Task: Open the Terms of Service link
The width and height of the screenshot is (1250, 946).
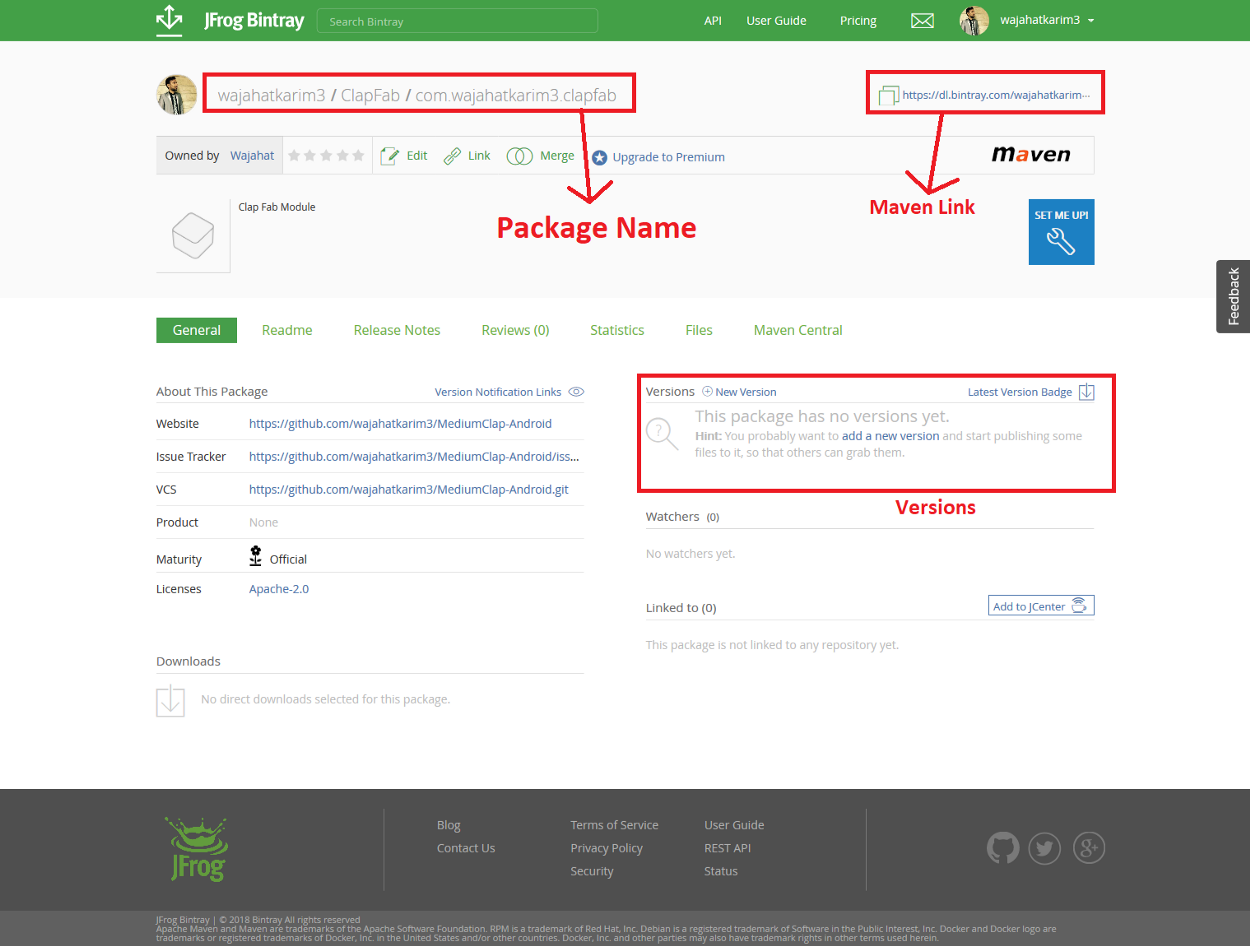Action: tap(614, 825)
